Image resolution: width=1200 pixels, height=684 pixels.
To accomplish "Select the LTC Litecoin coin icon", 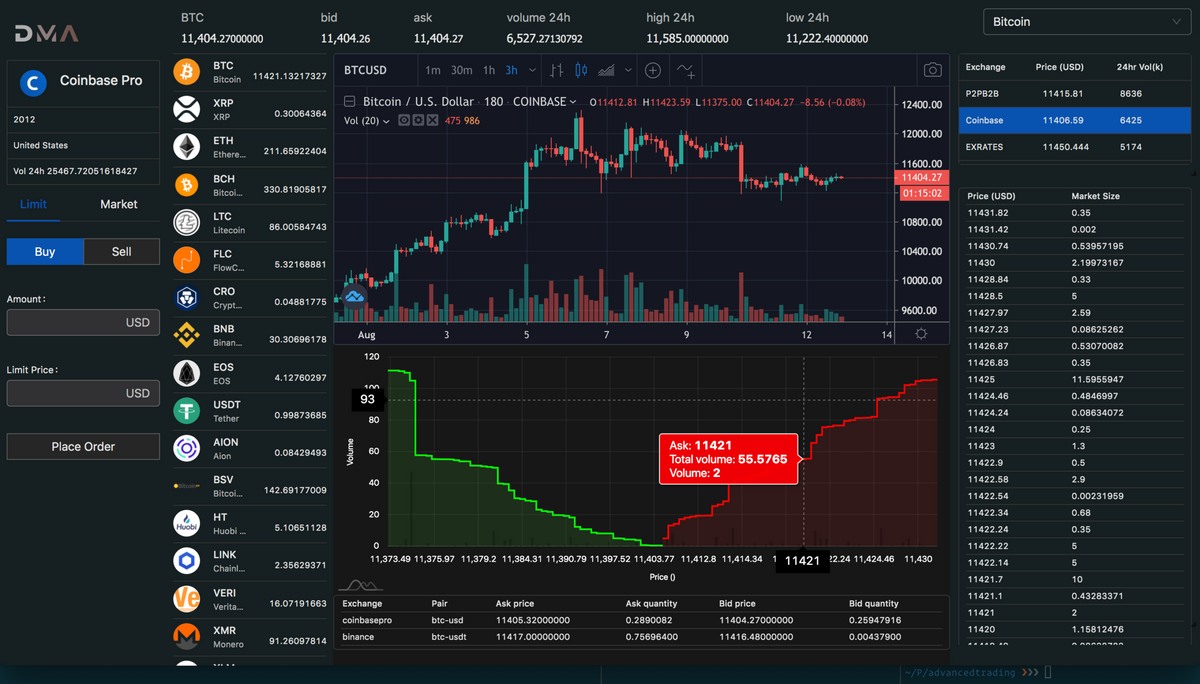I will click(x=187, y=222).
